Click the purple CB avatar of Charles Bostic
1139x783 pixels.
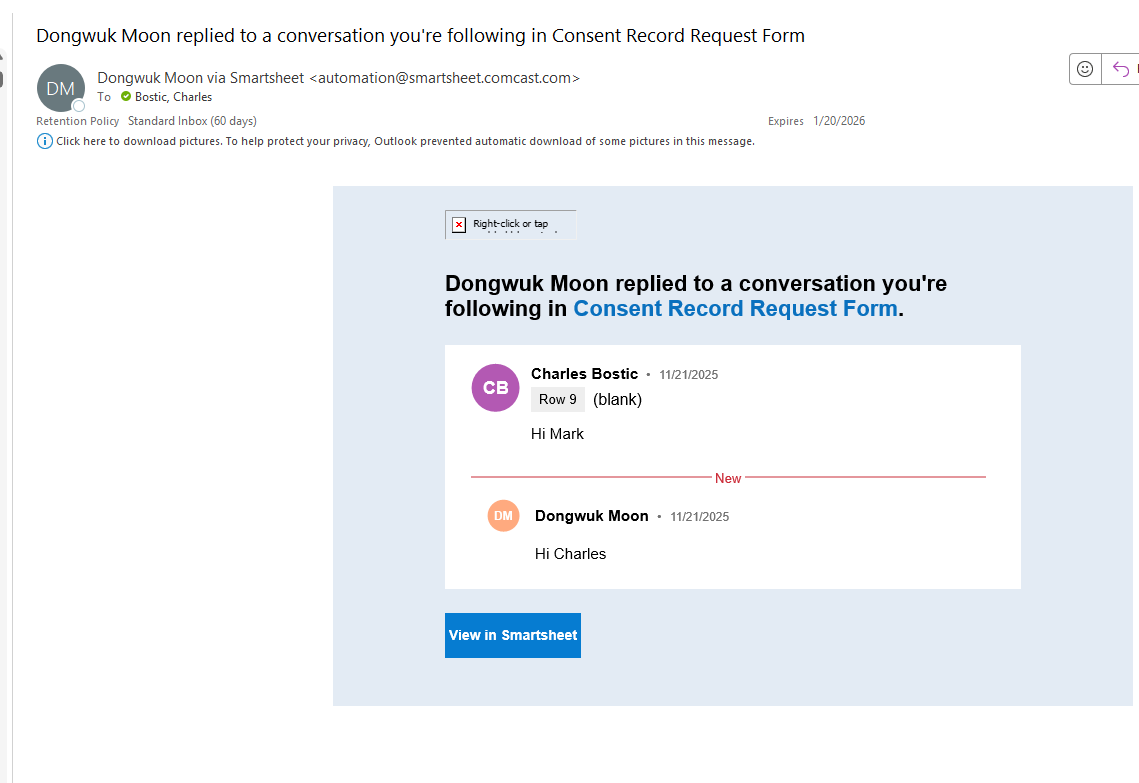click(x=495, y=388)
